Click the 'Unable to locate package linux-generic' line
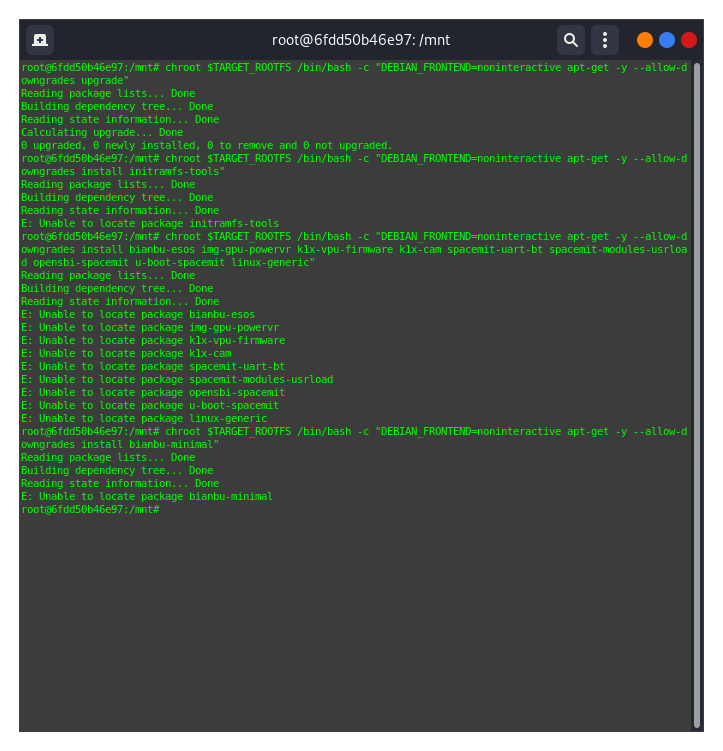 pos(144,418)
